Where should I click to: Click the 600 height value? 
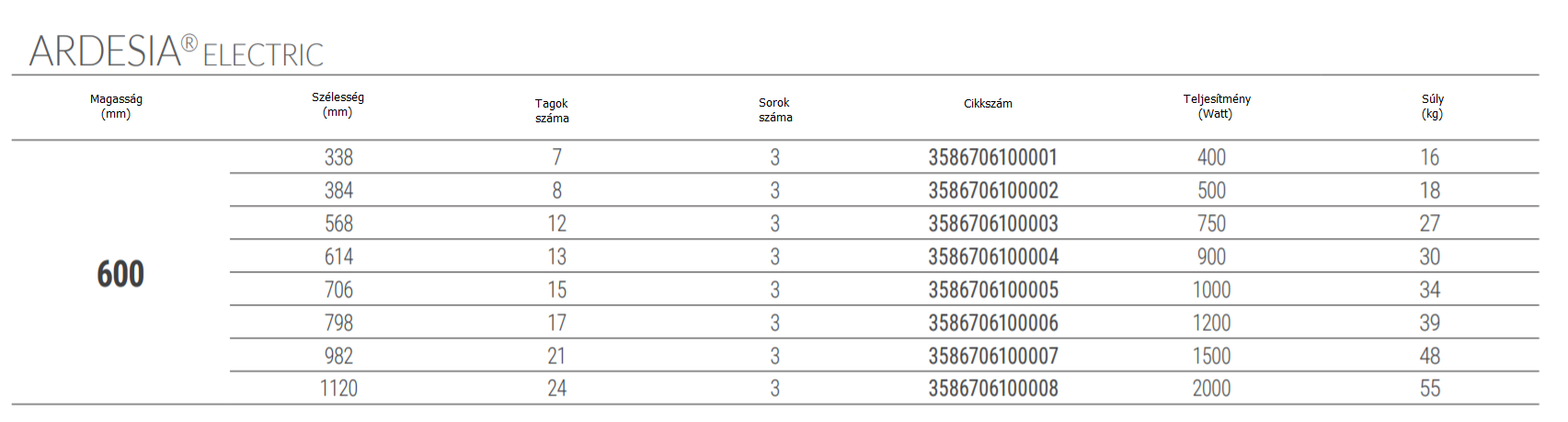click(x=120, y=274)
